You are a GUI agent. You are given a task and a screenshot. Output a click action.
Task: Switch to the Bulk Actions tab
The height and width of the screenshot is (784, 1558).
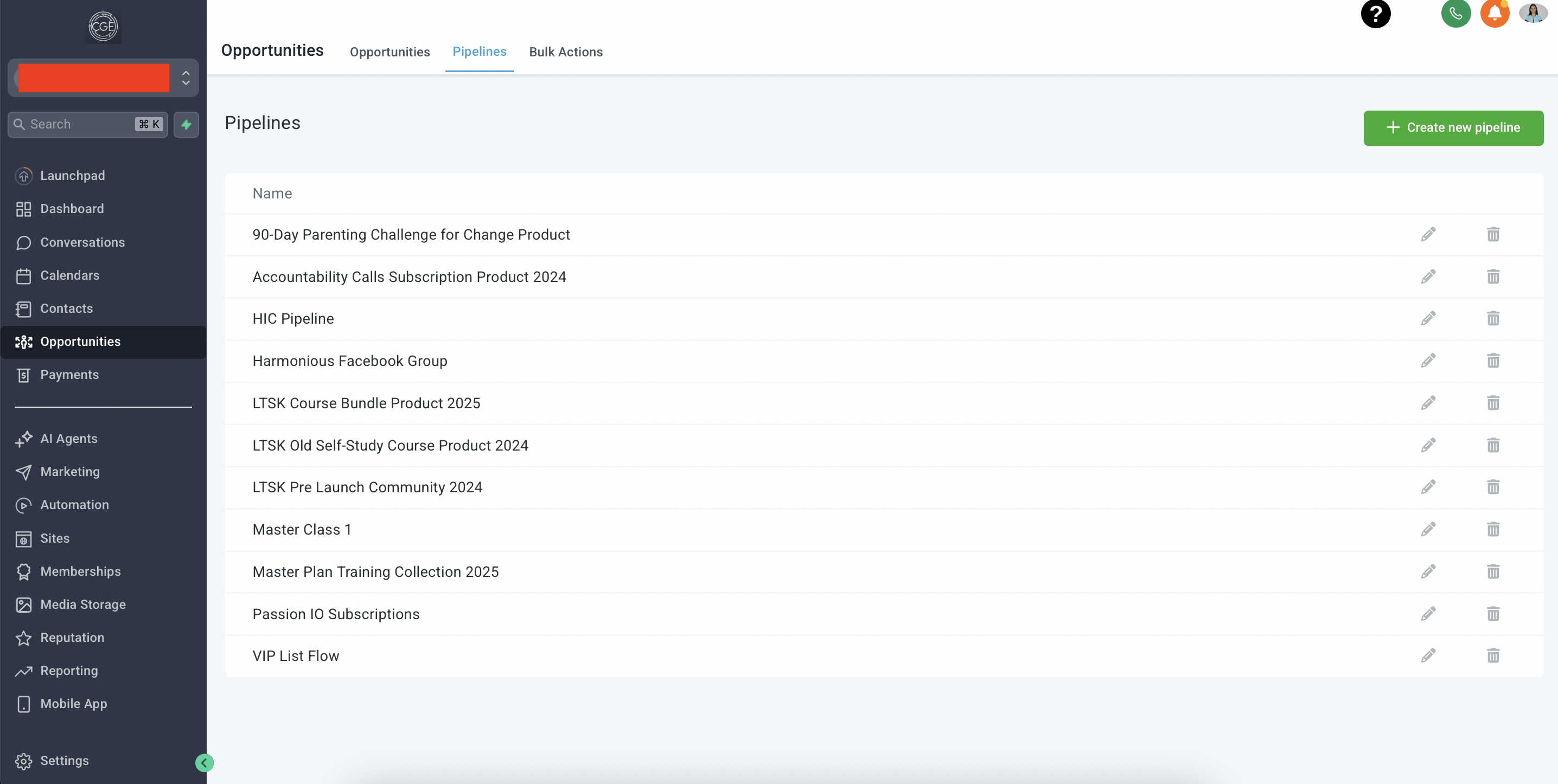click(565, 52)
